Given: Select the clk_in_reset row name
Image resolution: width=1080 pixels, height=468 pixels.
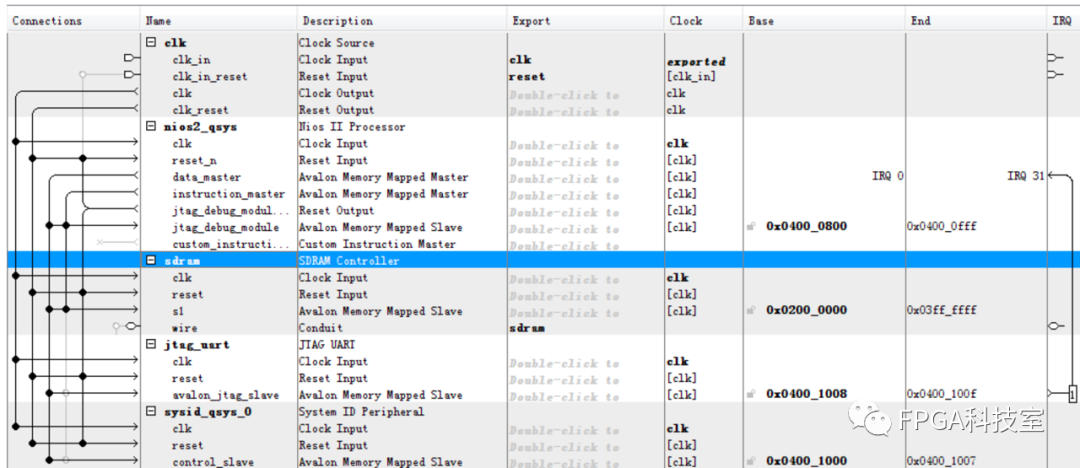Looking at the screenshot, I should (209, 77).
